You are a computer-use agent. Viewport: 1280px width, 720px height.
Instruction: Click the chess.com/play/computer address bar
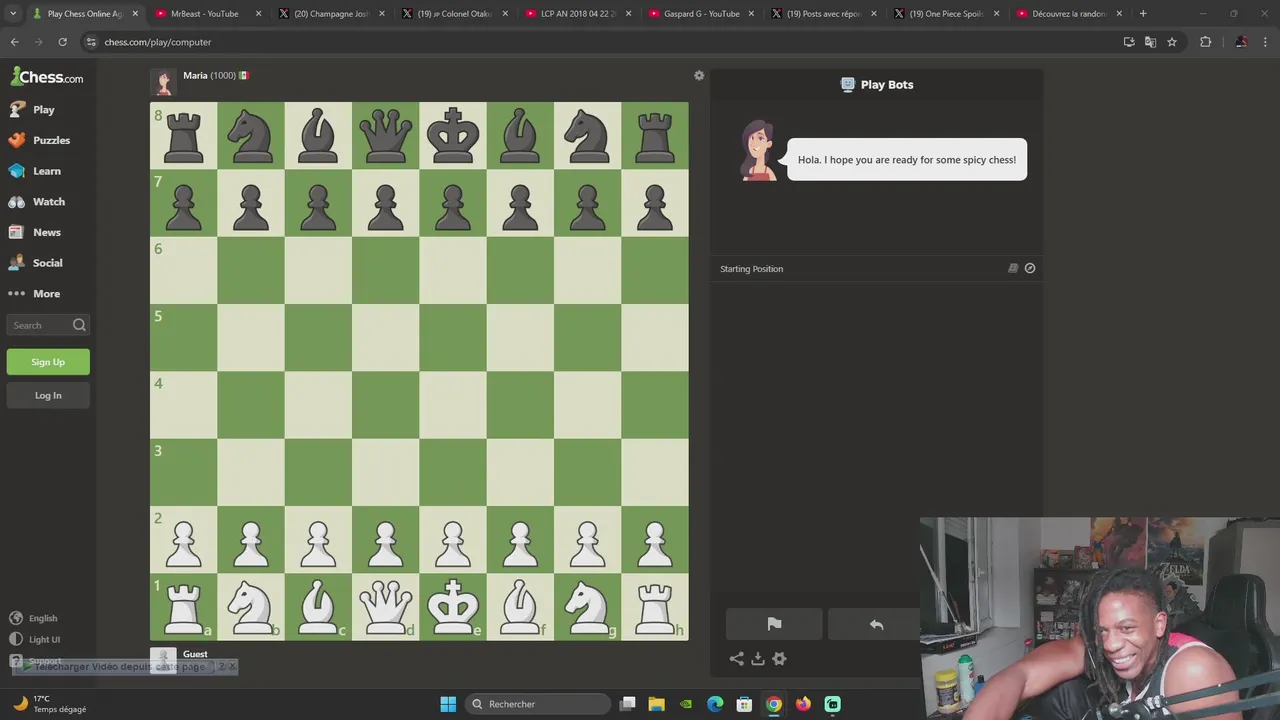tap(600, 42)
